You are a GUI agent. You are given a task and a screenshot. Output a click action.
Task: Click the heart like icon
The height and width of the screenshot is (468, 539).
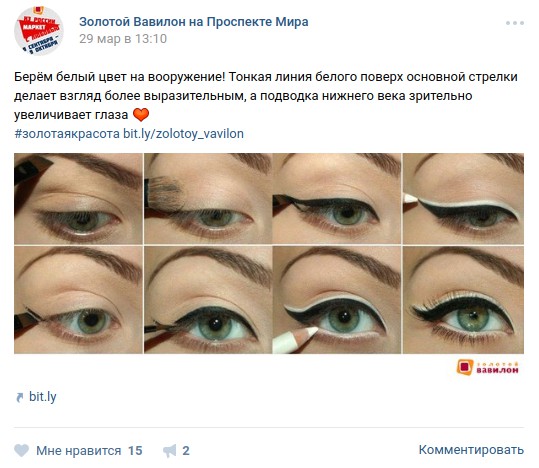[21, 450]
